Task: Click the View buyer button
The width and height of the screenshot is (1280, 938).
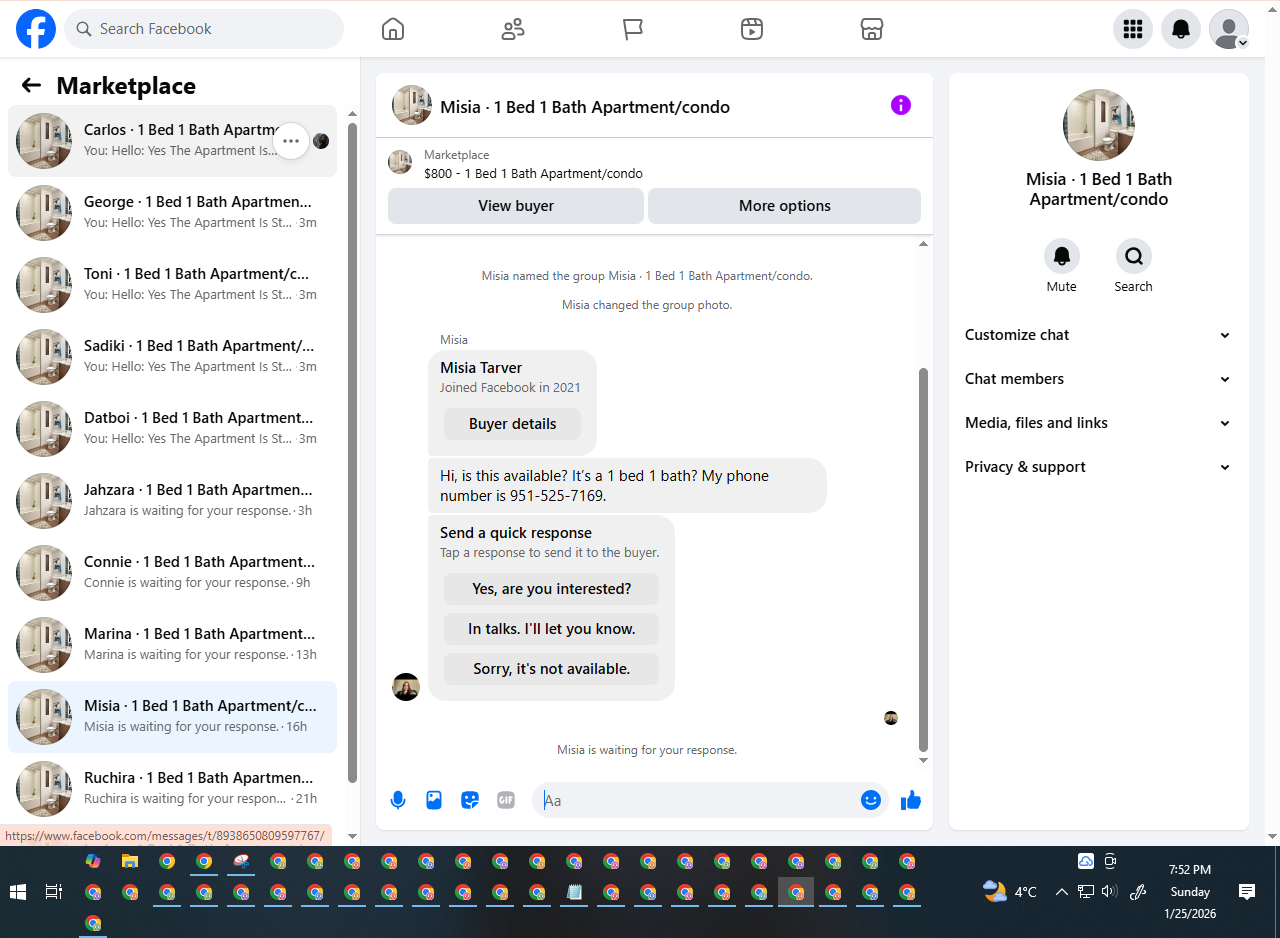Action: 516,206
